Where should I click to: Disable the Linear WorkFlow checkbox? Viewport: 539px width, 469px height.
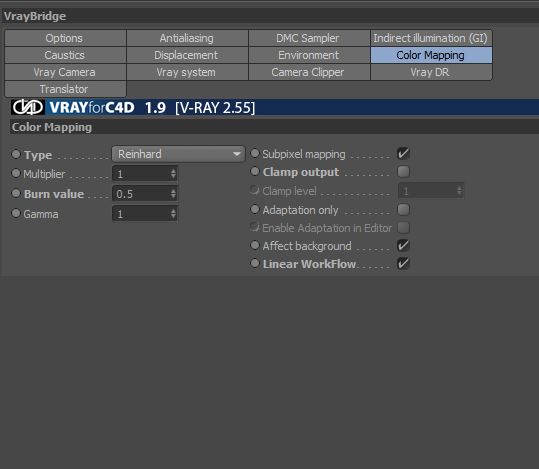[403, 264]
